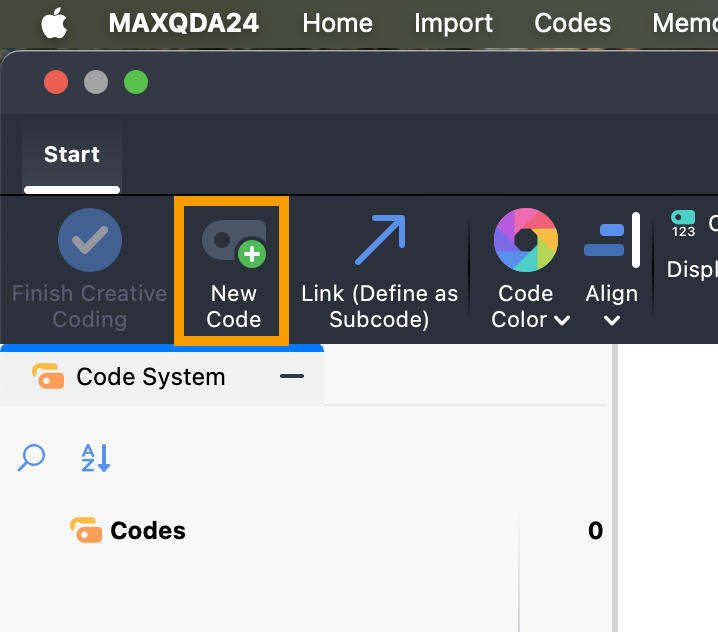The image size is (718, 632).
Task: Open the Import menu
Action: coord(453,23)
